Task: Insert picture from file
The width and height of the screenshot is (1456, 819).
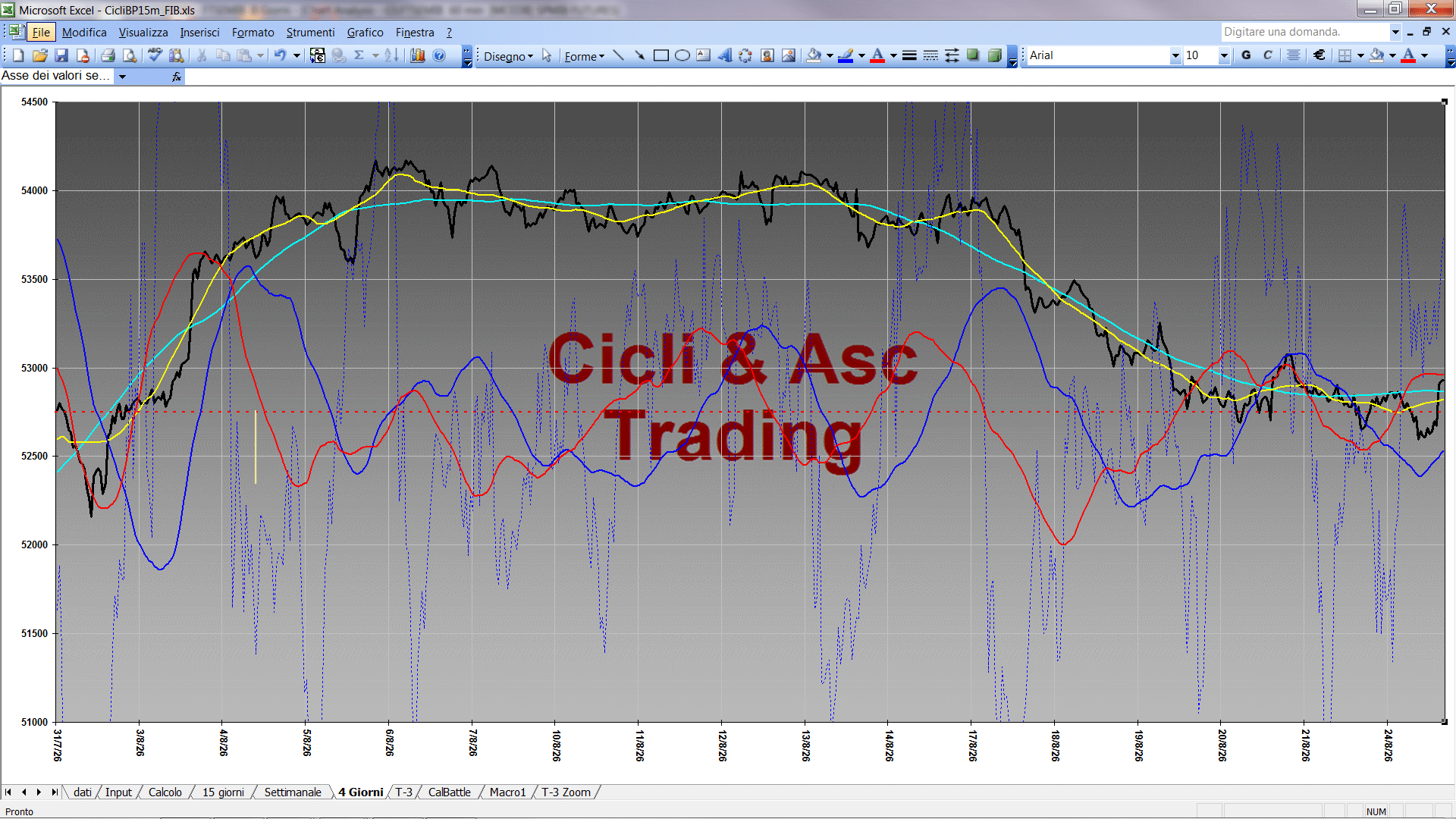Action: click(788, 55)
